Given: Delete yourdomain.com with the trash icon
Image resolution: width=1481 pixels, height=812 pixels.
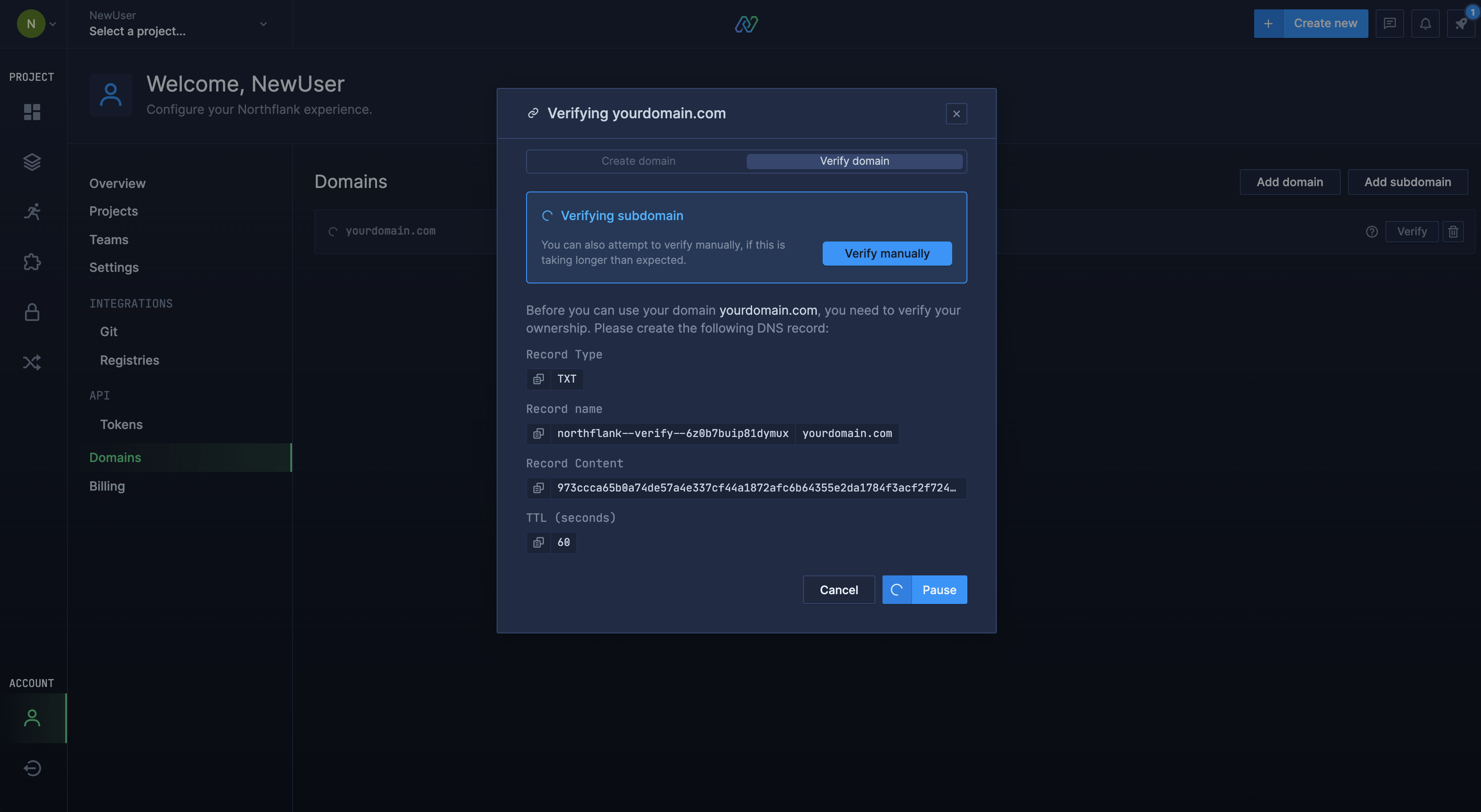Looking at the screenshot, I should (x=1453, y=232).
